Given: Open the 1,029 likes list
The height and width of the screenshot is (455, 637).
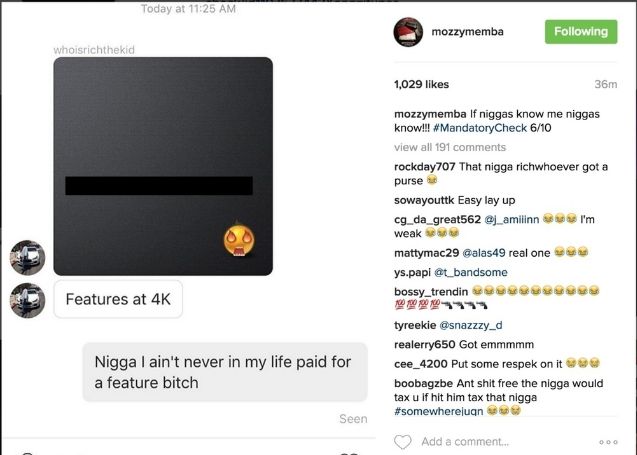Looking at the screenshot, I should (x=421, y=84).
